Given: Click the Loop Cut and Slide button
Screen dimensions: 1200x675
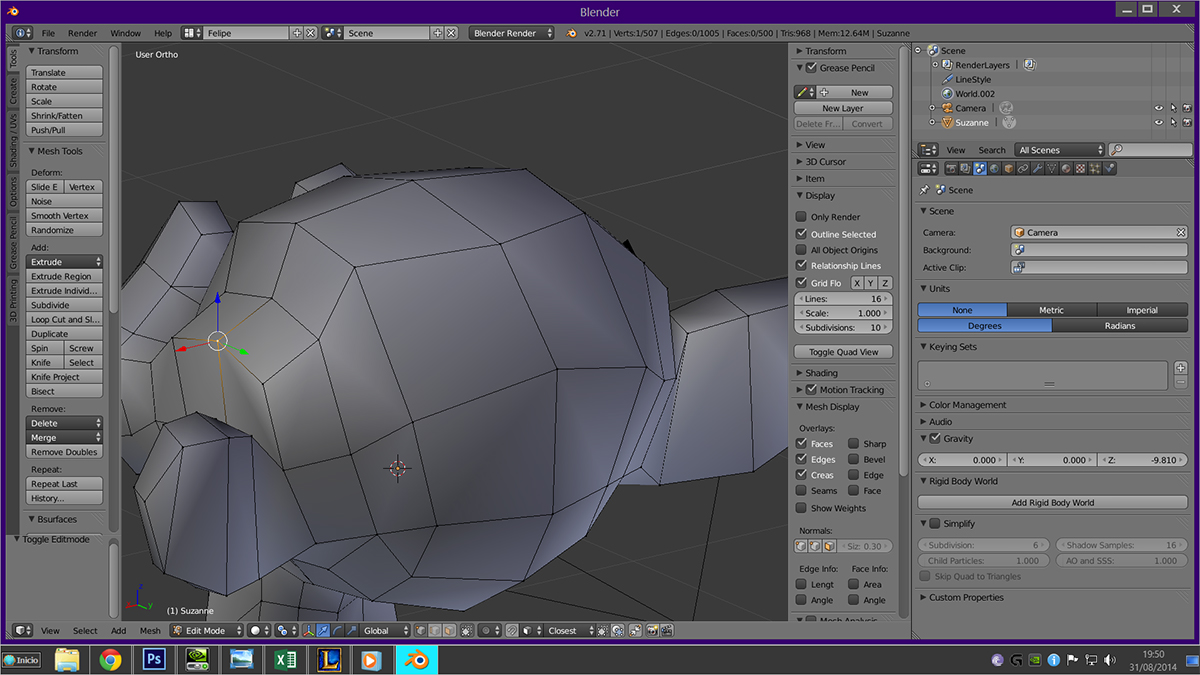Looking at the screenshot, I should pyautogui.click(x=64, y=320).
